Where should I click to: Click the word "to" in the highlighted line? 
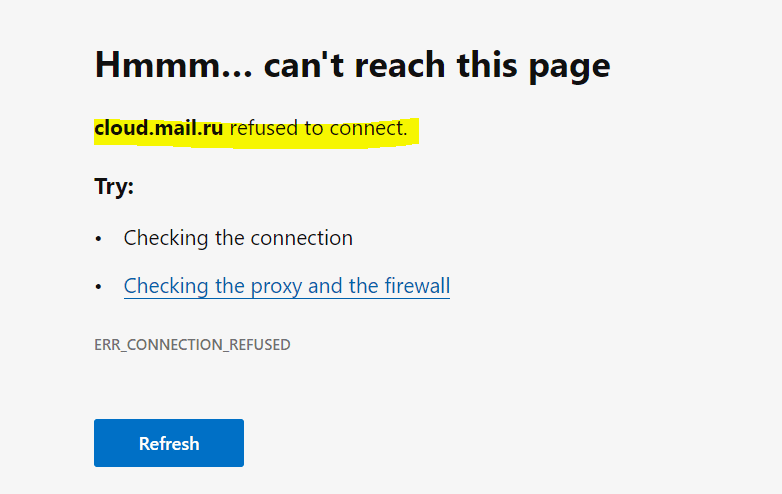pyautogui.click(x=314, y=128)
